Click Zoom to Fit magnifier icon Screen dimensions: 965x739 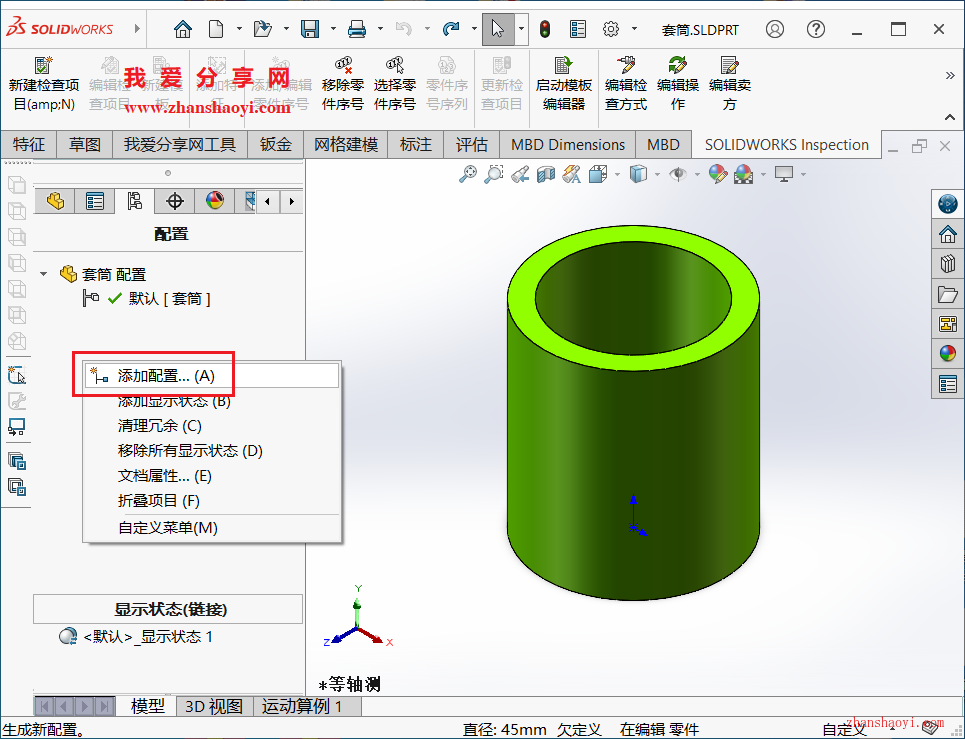pyautogui.click(x=468, y=175)
